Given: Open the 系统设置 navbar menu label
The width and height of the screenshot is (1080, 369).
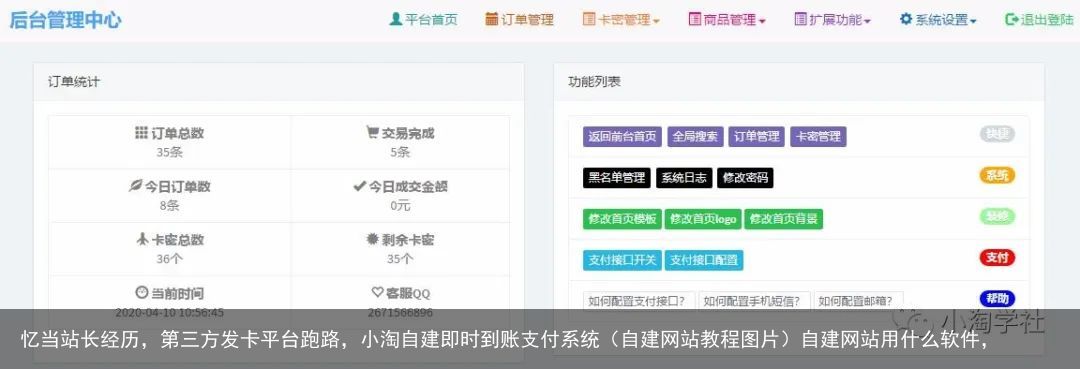Looking at the screenshot, I should pos(942,19).
